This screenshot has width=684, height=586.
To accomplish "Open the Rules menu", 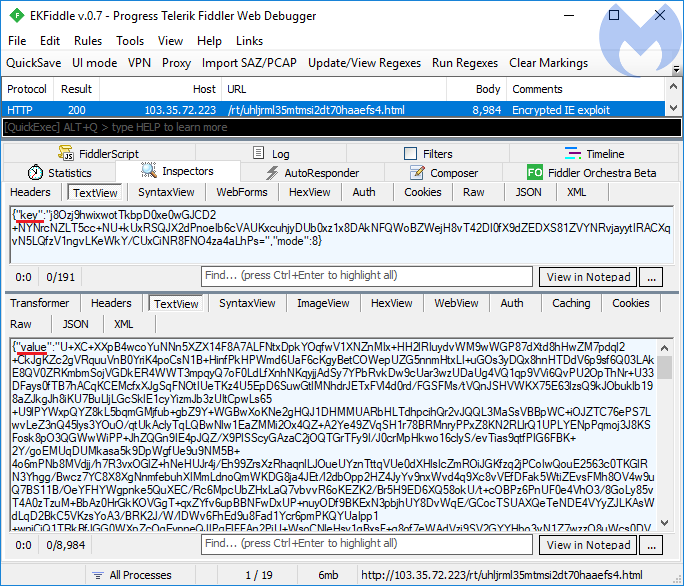I will point(88,41).
